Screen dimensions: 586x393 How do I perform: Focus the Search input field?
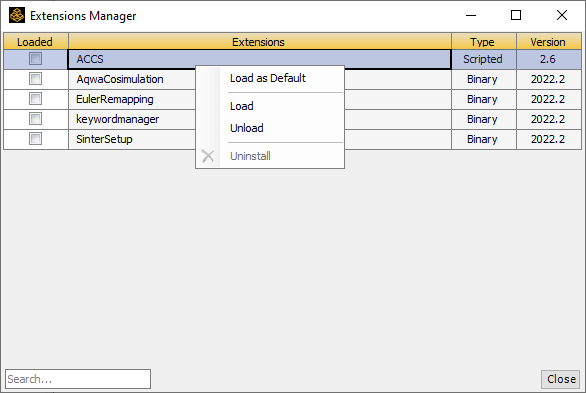[x=78, y=379]
